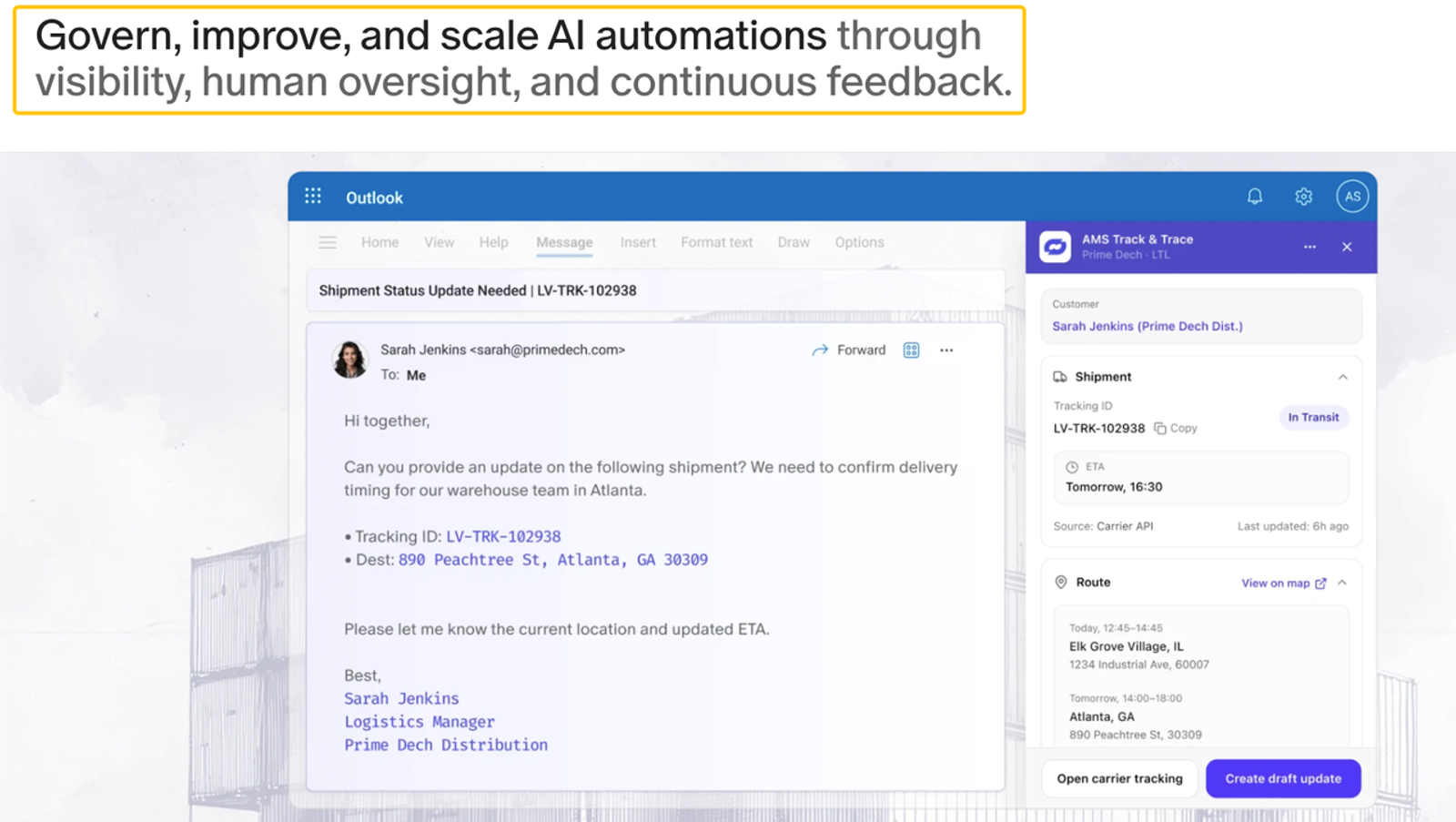Click tracking ID link in email body

click(x=503, y=537)
